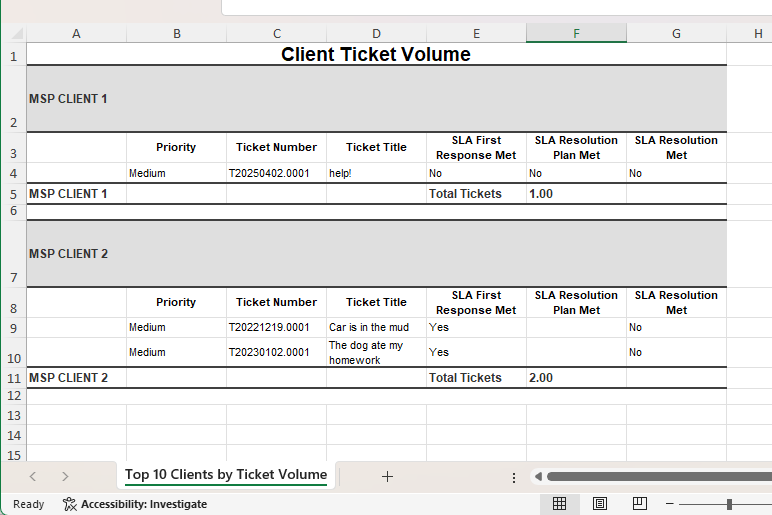Click The dog ate my homework cell

(376, 353)
